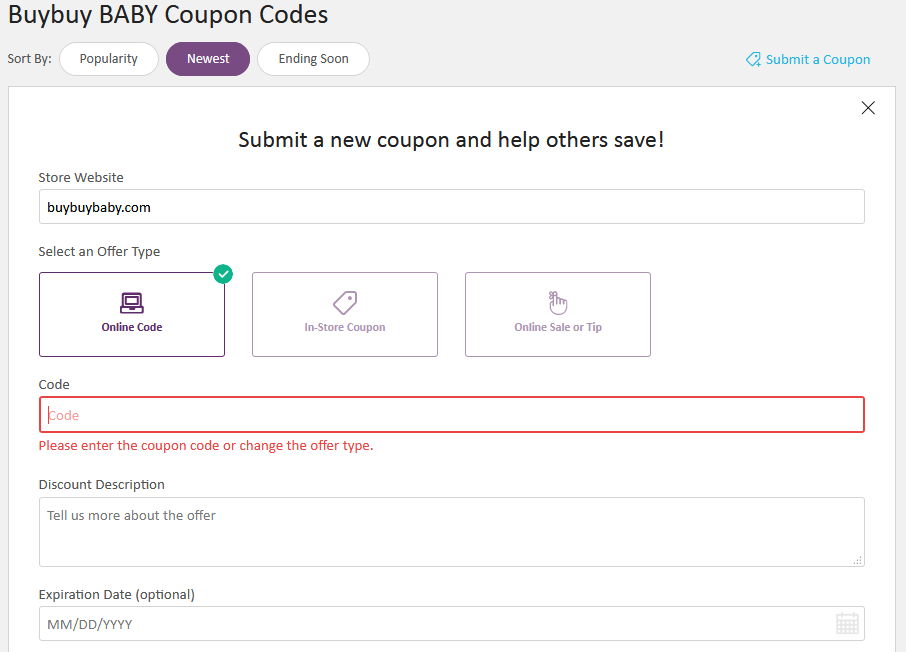Open the calendar icon in Expiration Date
This screenshot has height=652, width=906.
point(847,624)
